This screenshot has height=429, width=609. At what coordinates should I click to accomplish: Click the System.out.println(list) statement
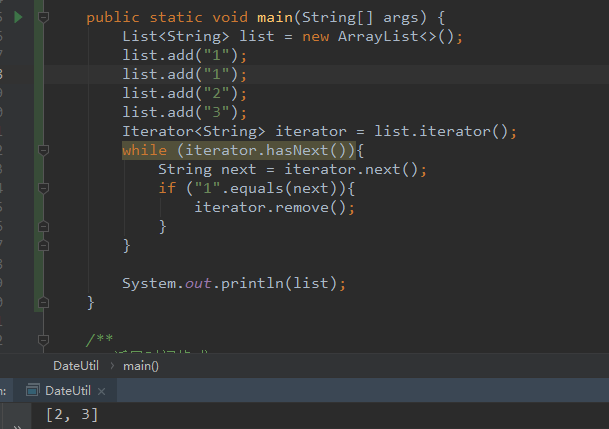233,283
